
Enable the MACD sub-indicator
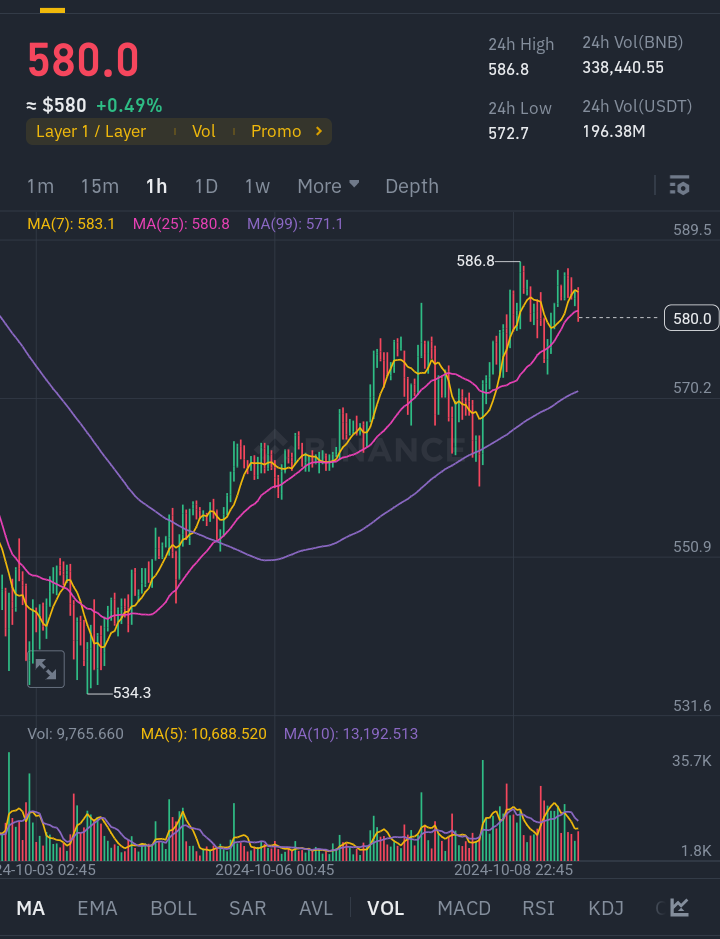[x=464, y=908]
